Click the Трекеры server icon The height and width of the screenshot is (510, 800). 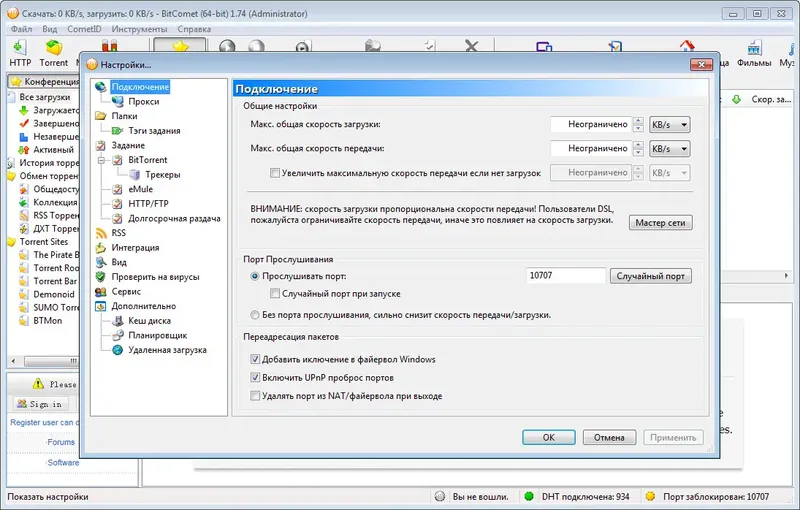(134, 174)
